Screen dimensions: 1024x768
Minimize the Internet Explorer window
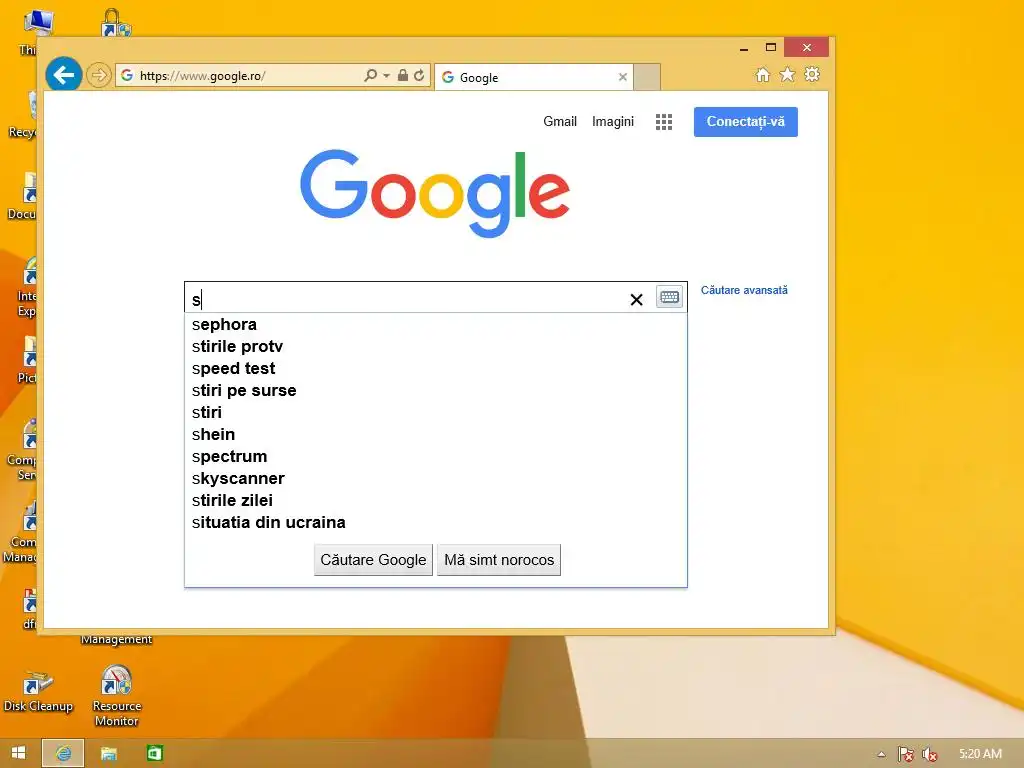pyautogui.click(x=744, y=48)
